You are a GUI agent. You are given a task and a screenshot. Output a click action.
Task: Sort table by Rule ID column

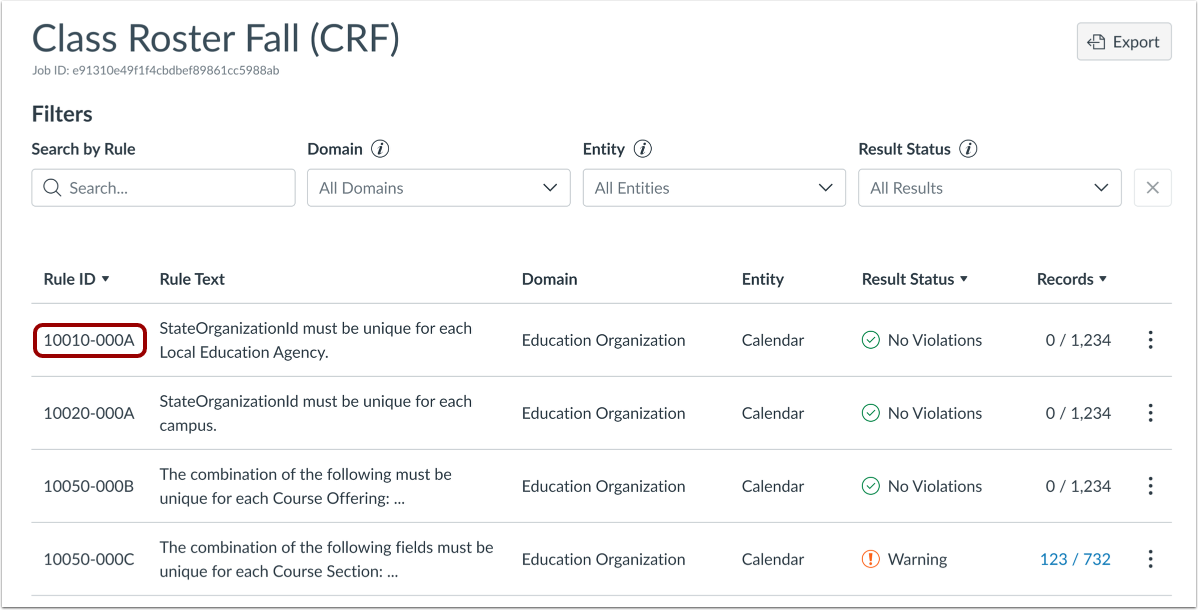pyautogui.click(x=76, y=279)
